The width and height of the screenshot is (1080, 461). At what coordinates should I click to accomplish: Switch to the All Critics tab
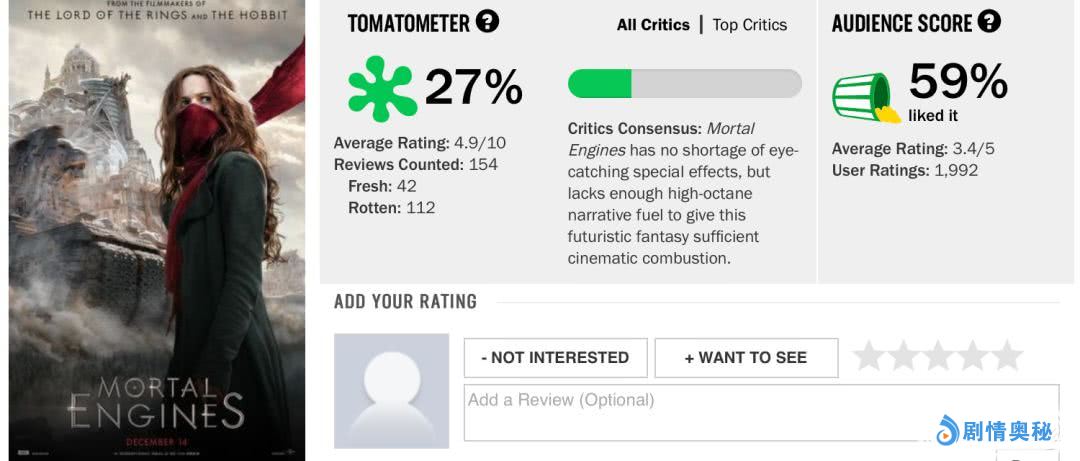click(x=653, y=25)
